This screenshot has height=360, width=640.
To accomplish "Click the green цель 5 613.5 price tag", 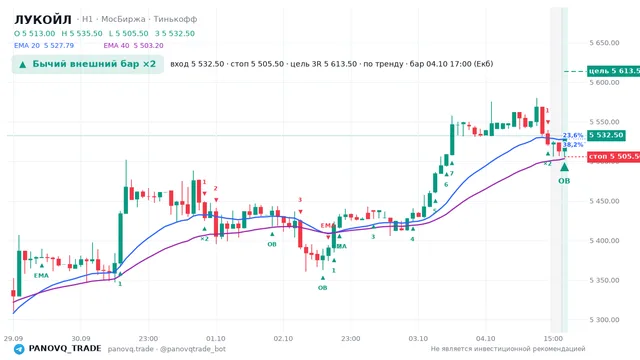I will tap(613, 71).
